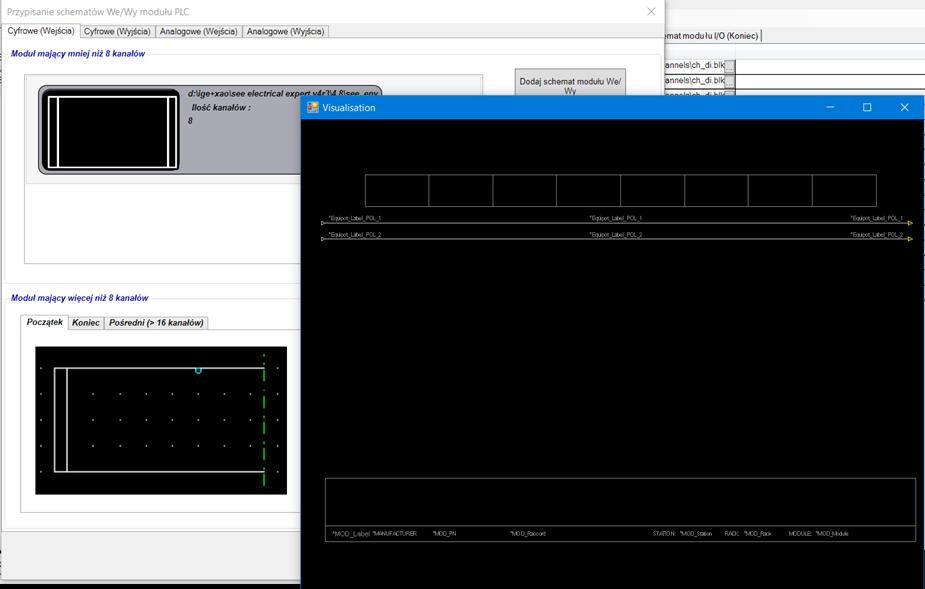Click the RACK: label in Visualisation
Viewport: 925px width, 589px height.
(732, 534)
